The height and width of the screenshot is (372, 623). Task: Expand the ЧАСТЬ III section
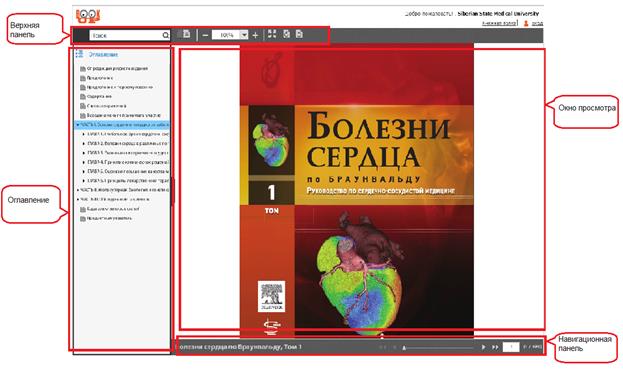point(77,200)
